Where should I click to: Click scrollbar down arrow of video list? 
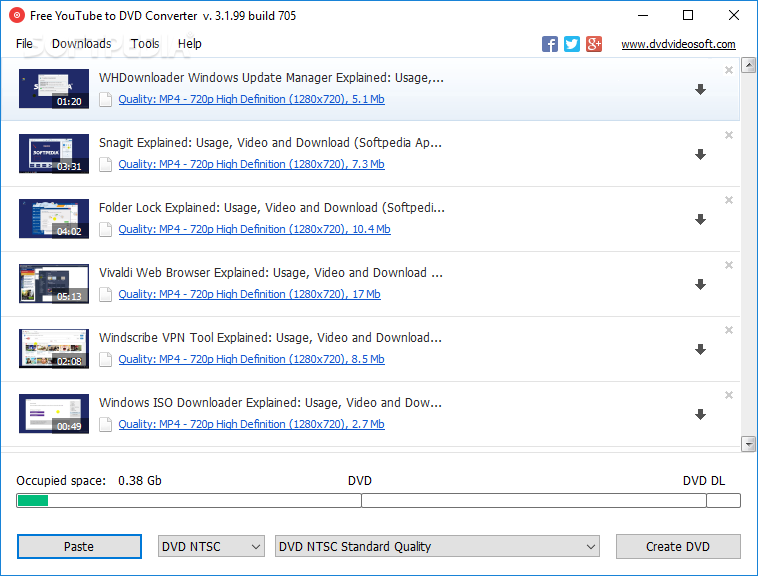pos(748,444)
